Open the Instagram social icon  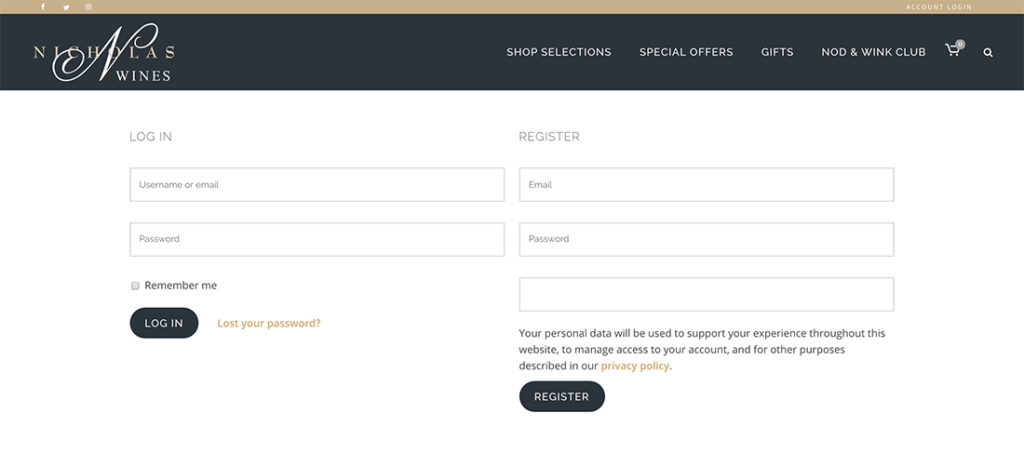point(88,7)
